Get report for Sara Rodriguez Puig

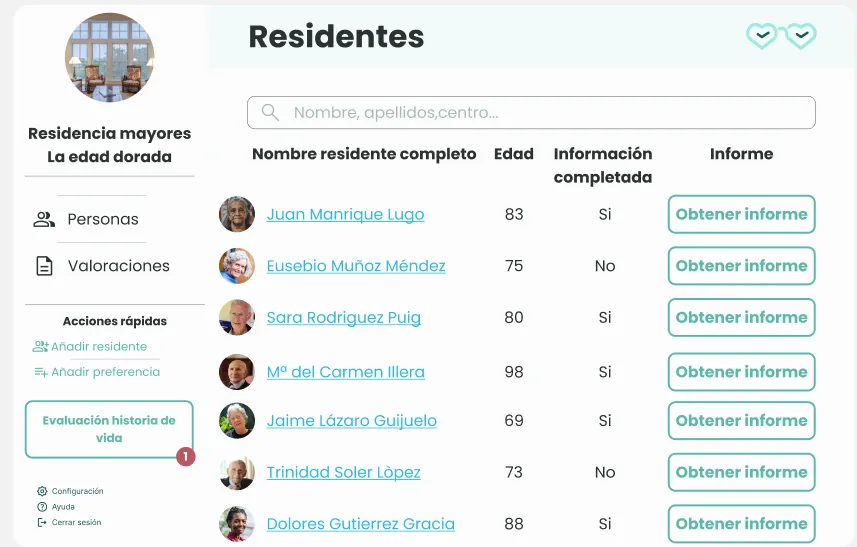(x=742, y=317)
